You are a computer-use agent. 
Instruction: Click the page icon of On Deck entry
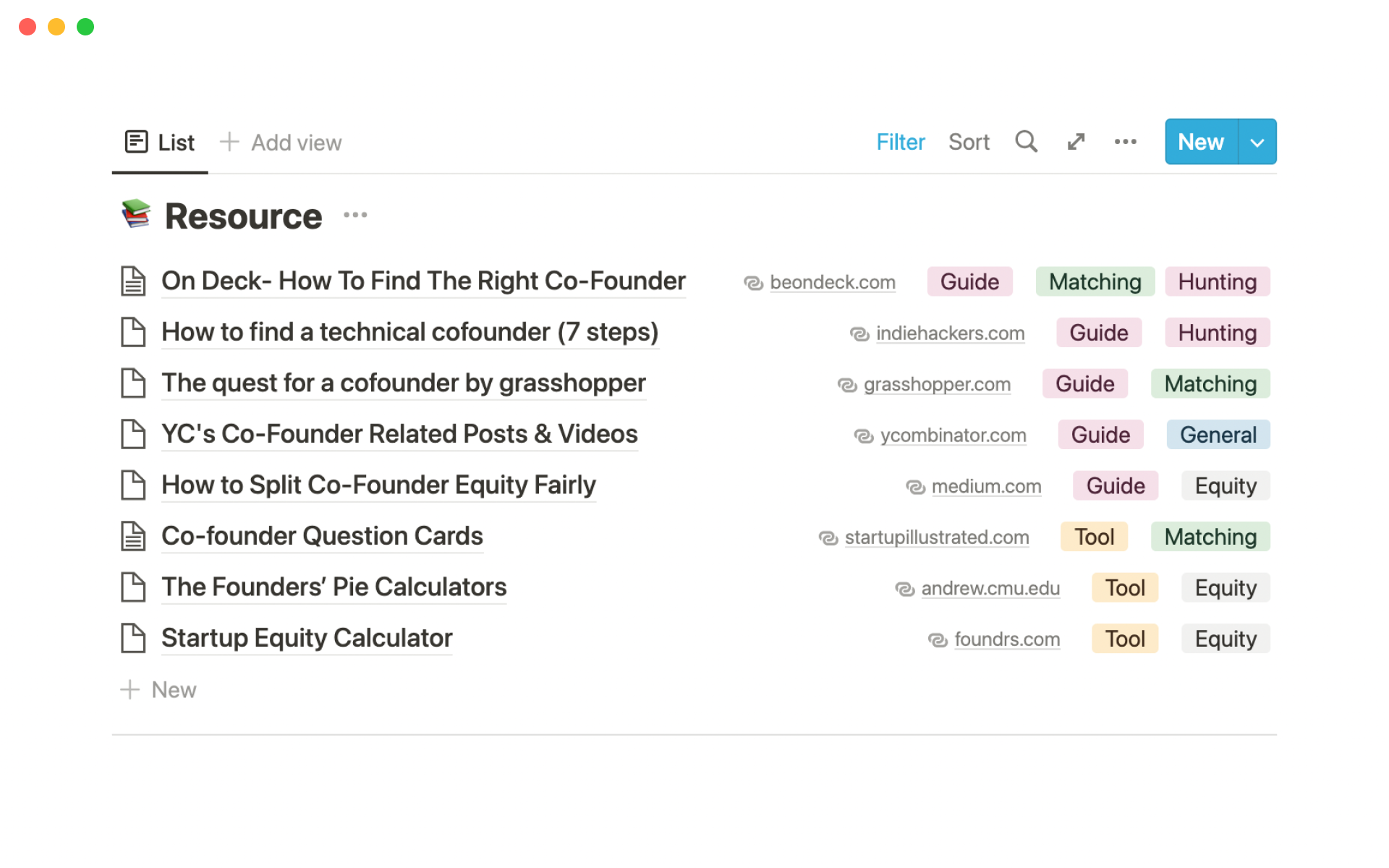[133, 281]
